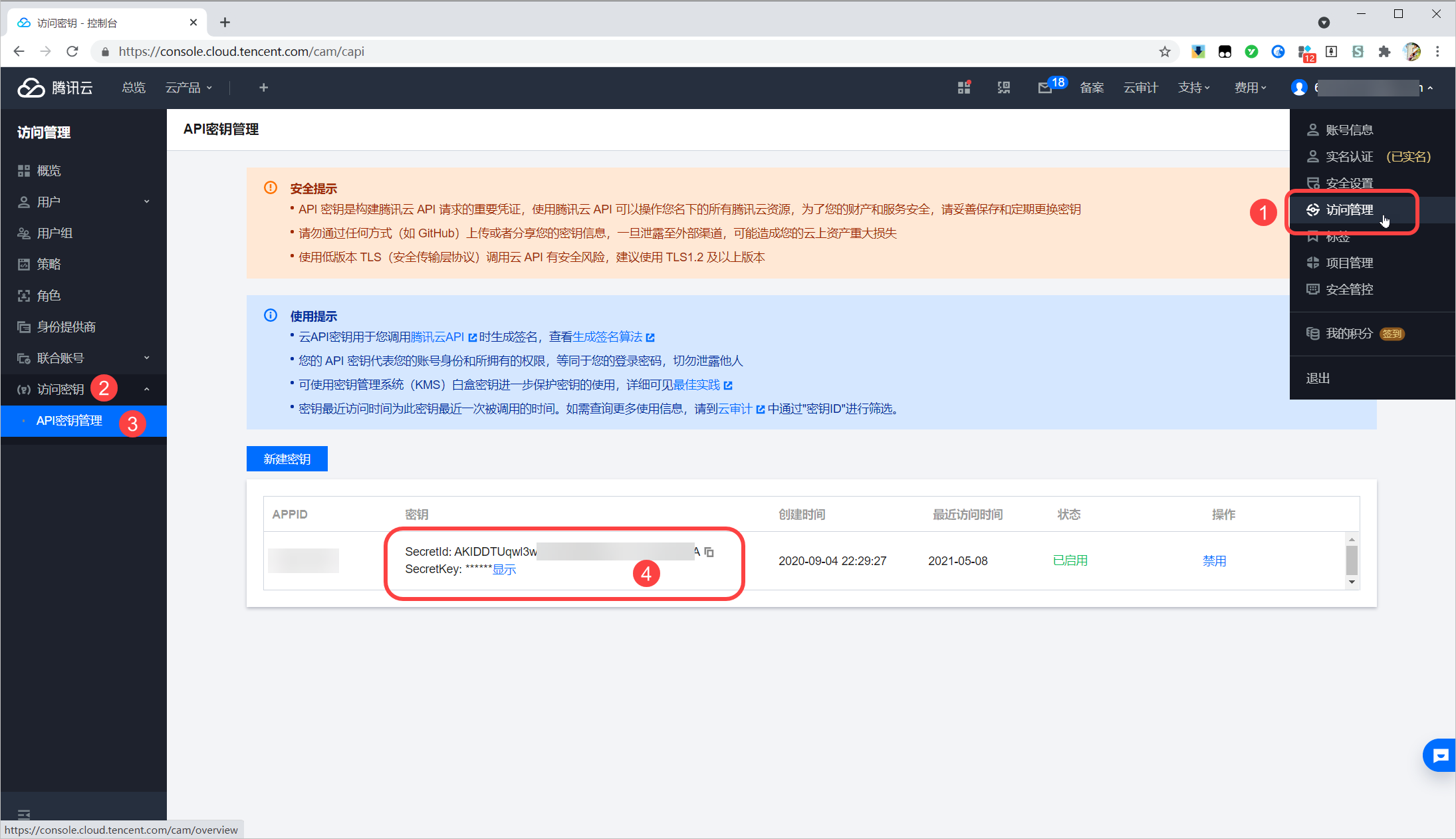This screenshot has width=1456, height=839.
Task: Open the QR code scan icon
Action: pyautogui.click(x=1004, y=88)
